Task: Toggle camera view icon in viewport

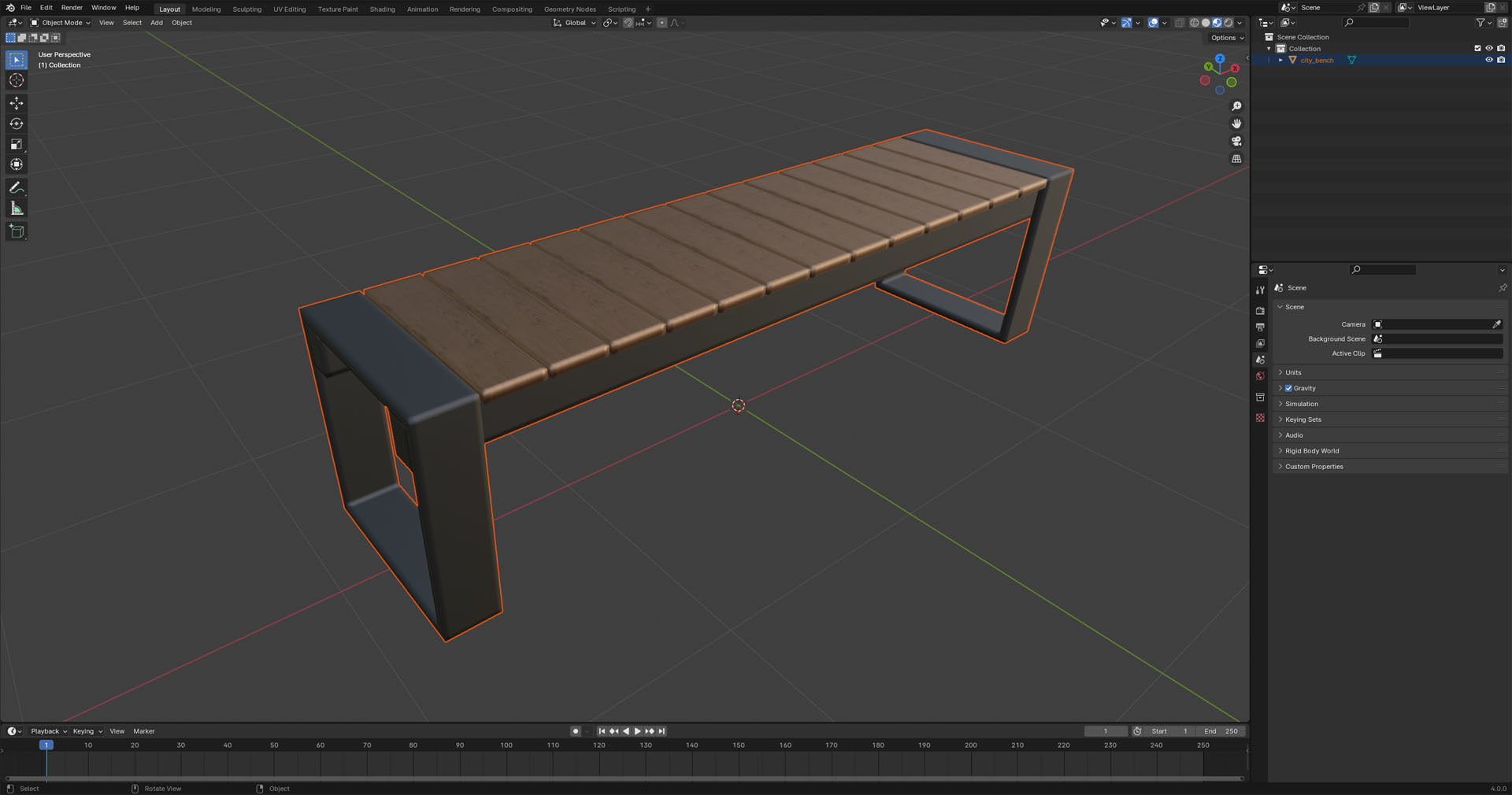Action: coord(1236,141)
